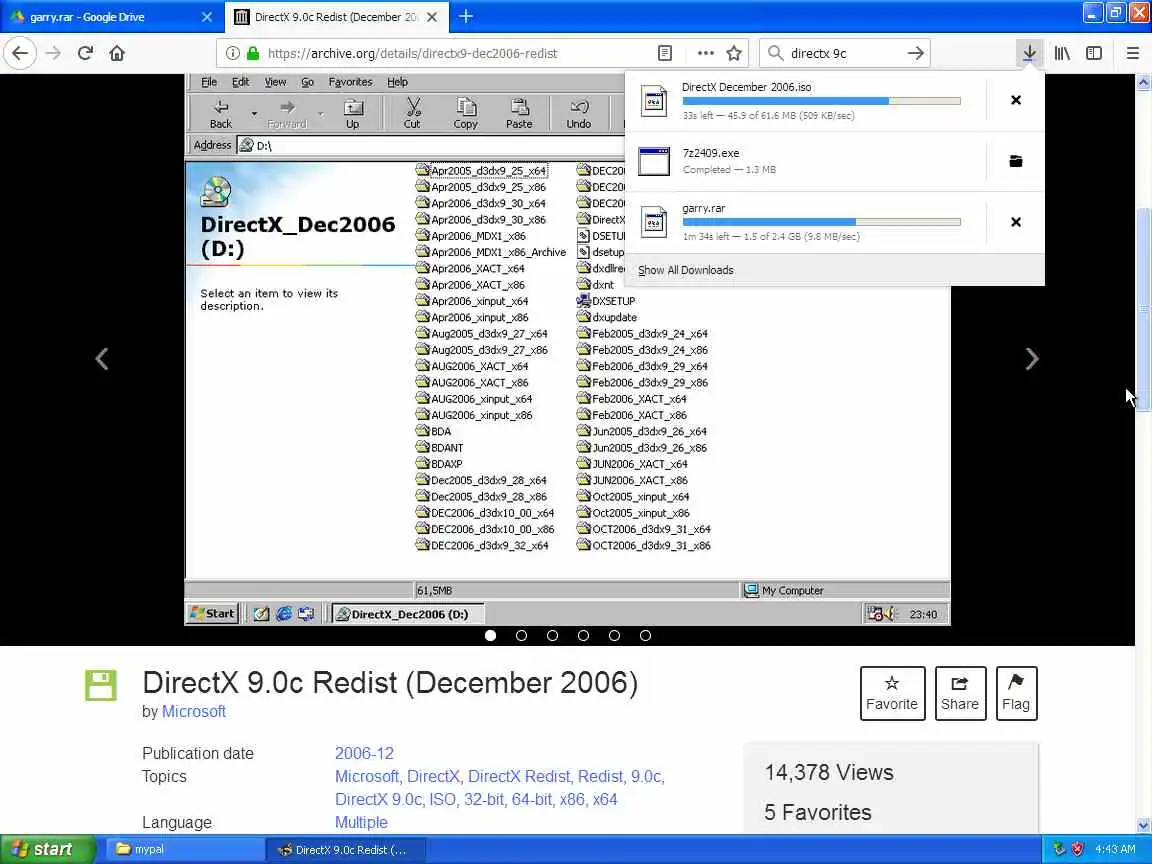Open the 64-bit topic link
The height and width of the screenshot is (864, 1152).
coord(531,799)
